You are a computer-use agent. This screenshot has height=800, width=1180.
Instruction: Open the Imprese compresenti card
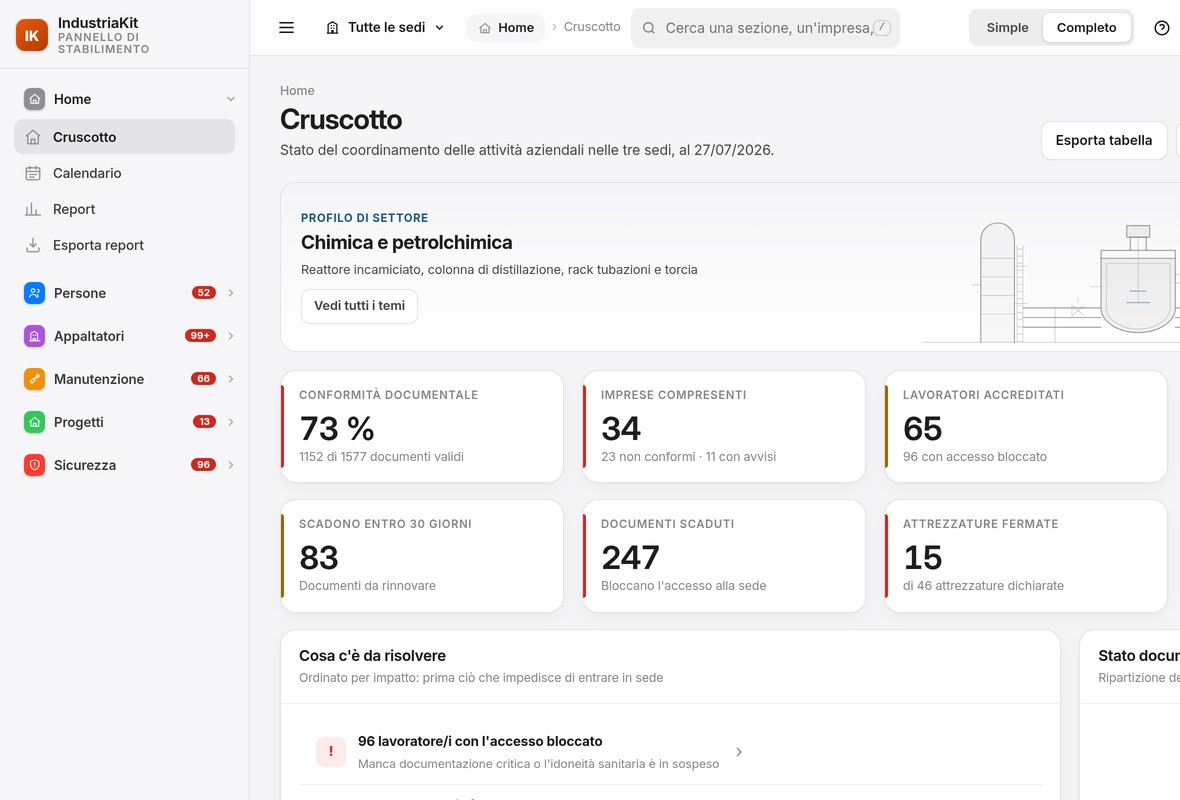(x=724, y=426)
